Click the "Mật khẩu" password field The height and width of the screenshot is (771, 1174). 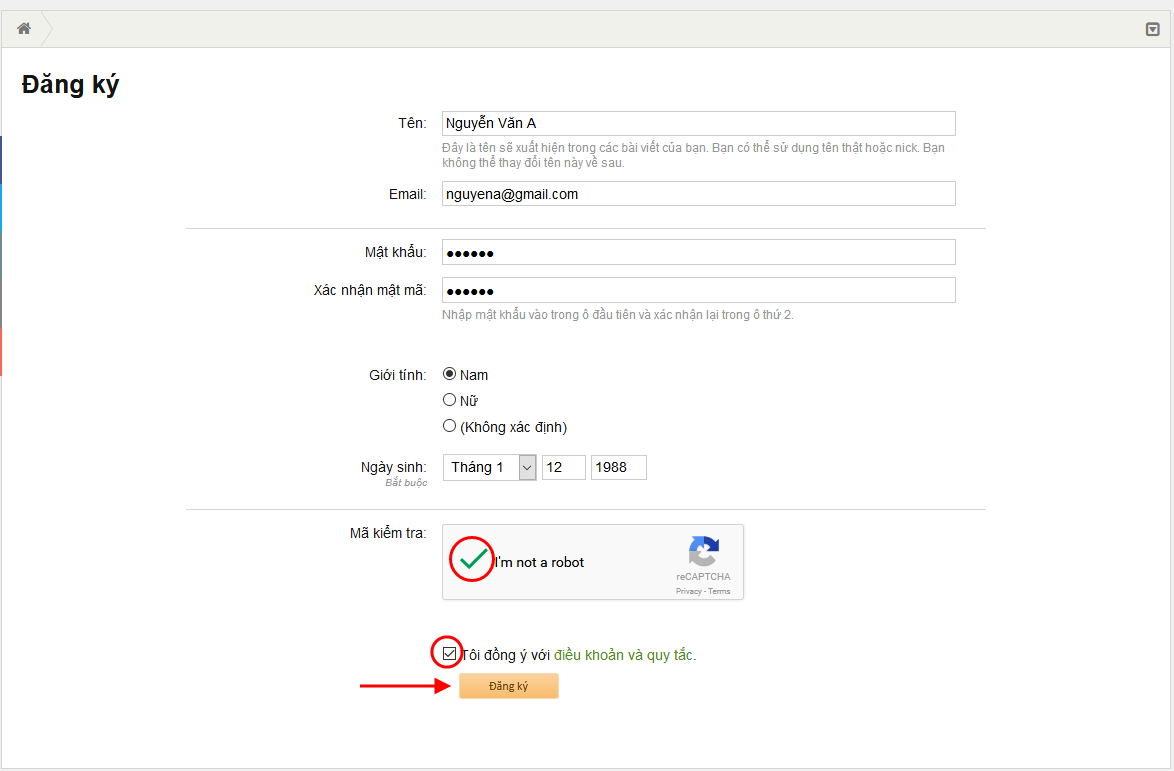coord(698,252)
